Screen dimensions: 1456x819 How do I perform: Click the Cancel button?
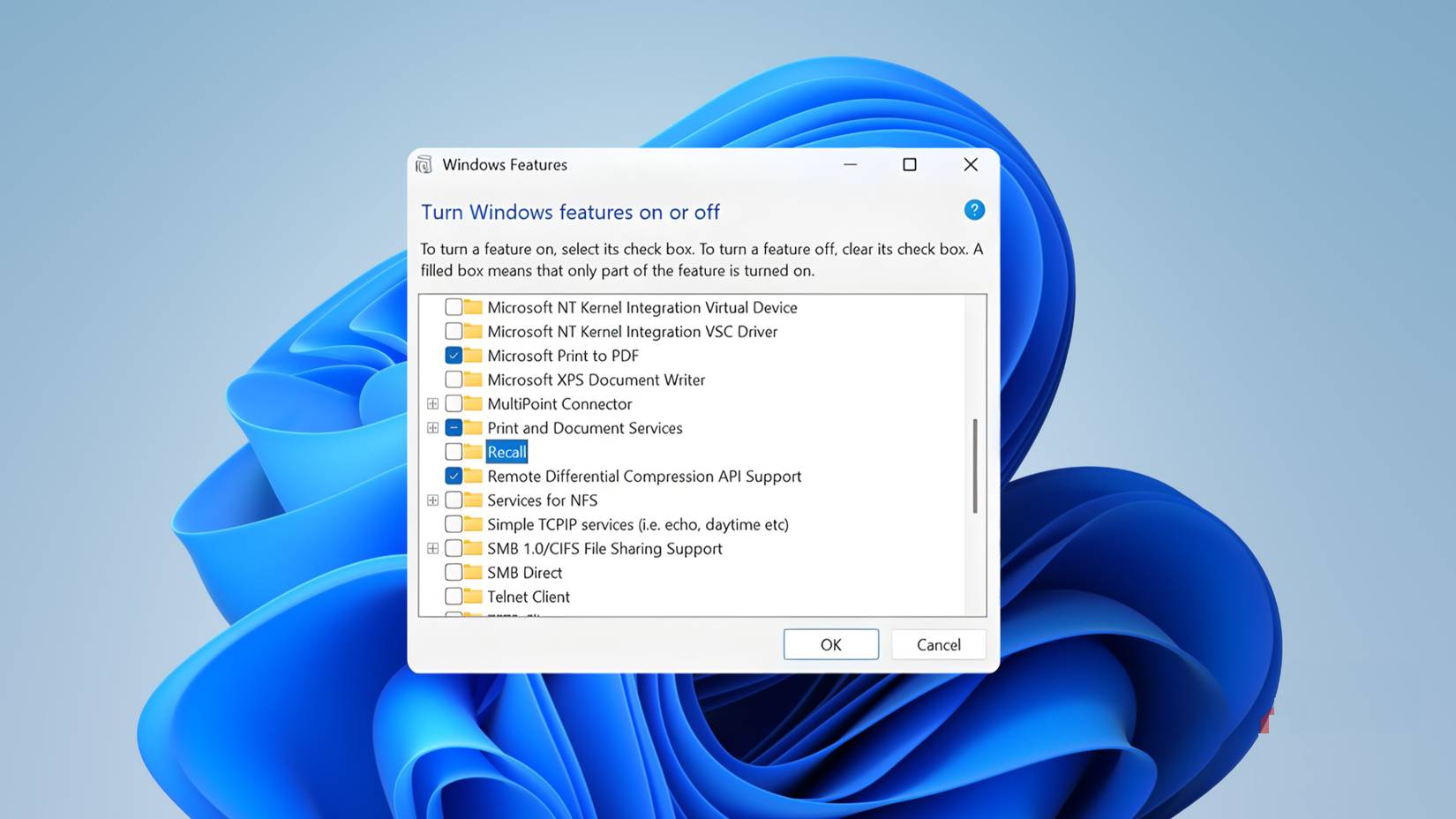tap(939, 644)
